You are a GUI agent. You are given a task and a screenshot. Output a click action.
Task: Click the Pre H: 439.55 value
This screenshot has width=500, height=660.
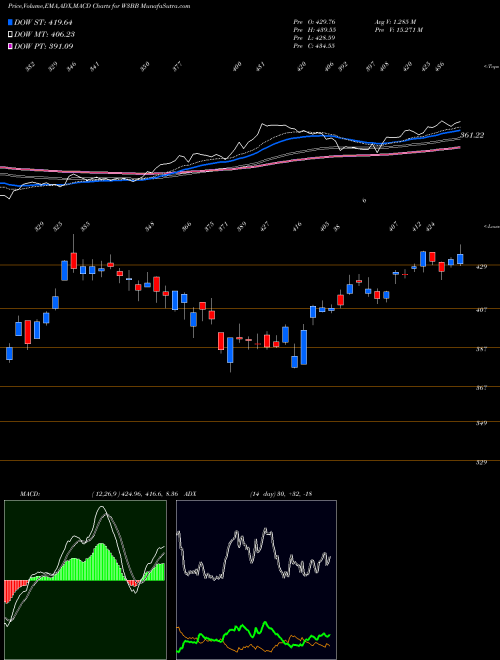coord(314,30)
